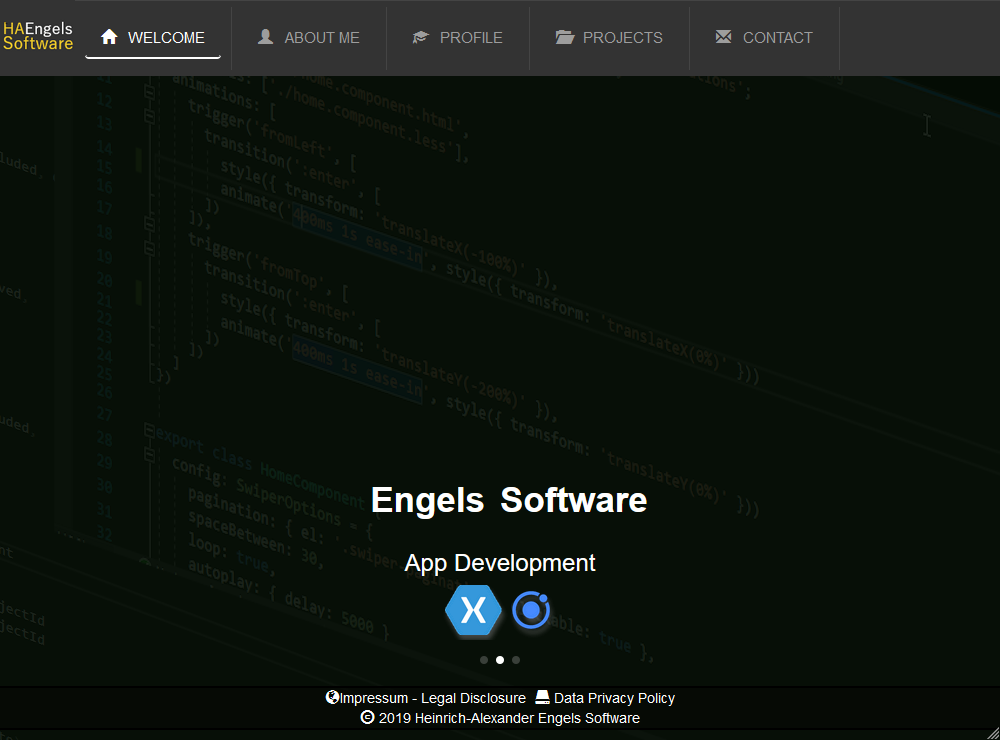The height and width of the screenshot is (740, 1000).
Task: Open the Welcome menu item
Action: pos(153,38)
